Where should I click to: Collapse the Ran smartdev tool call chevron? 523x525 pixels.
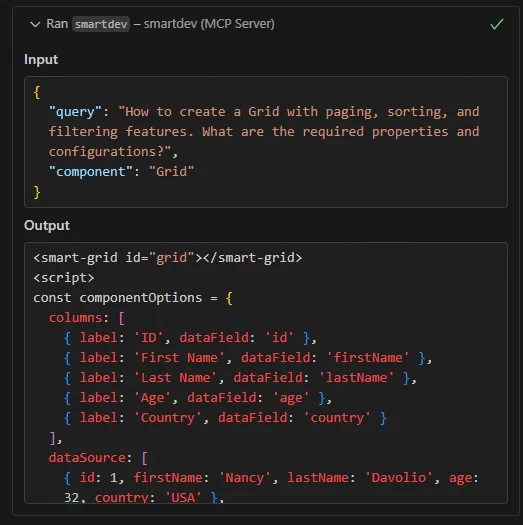point(35,24)
